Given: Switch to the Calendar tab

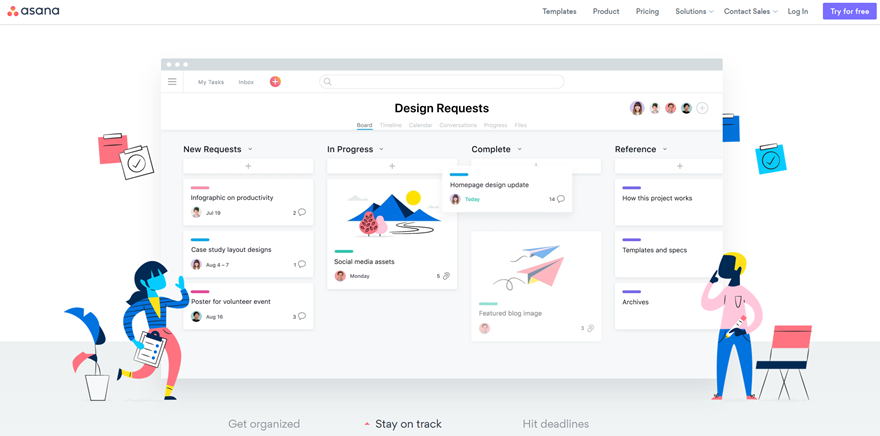Looking at the screenshot, I should 420,125.
